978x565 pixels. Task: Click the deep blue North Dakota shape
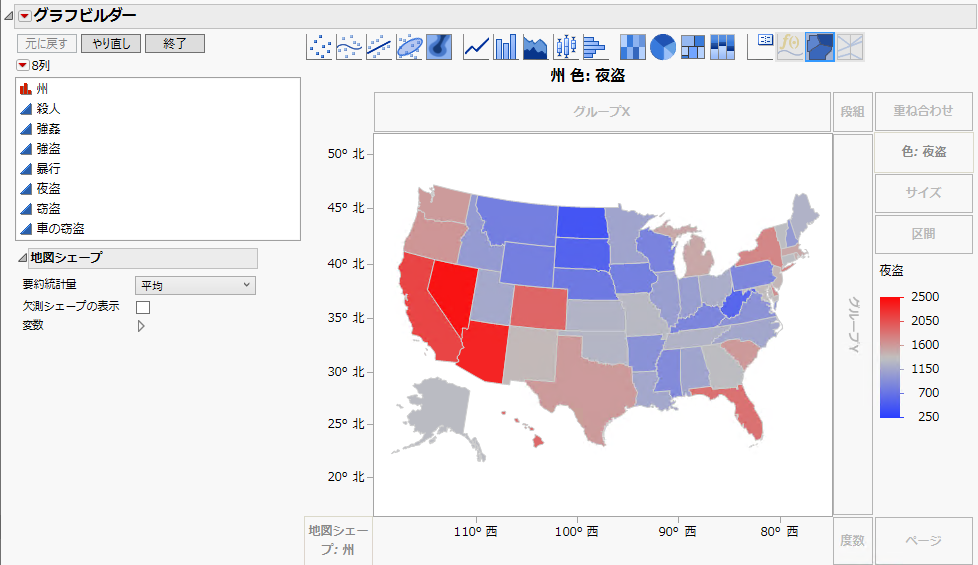point(581,223)
